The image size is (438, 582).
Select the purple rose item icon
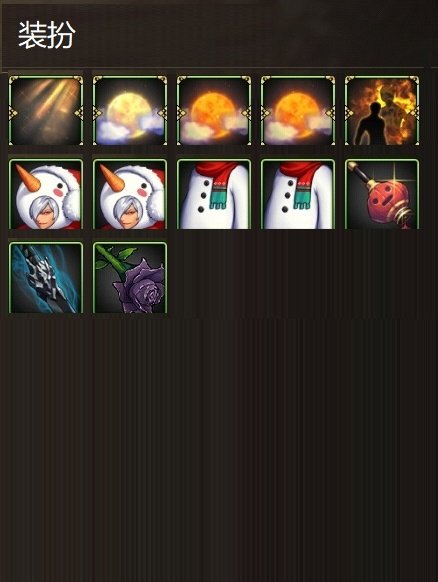[x=130, y=278]
